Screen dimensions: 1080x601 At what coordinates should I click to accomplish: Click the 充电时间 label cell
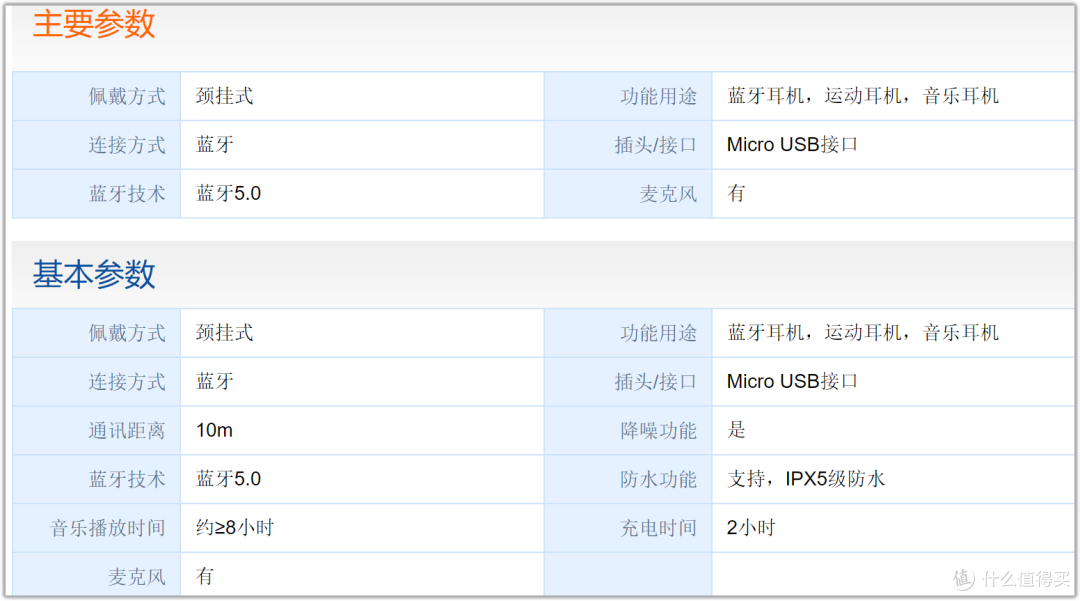(628, 527)
